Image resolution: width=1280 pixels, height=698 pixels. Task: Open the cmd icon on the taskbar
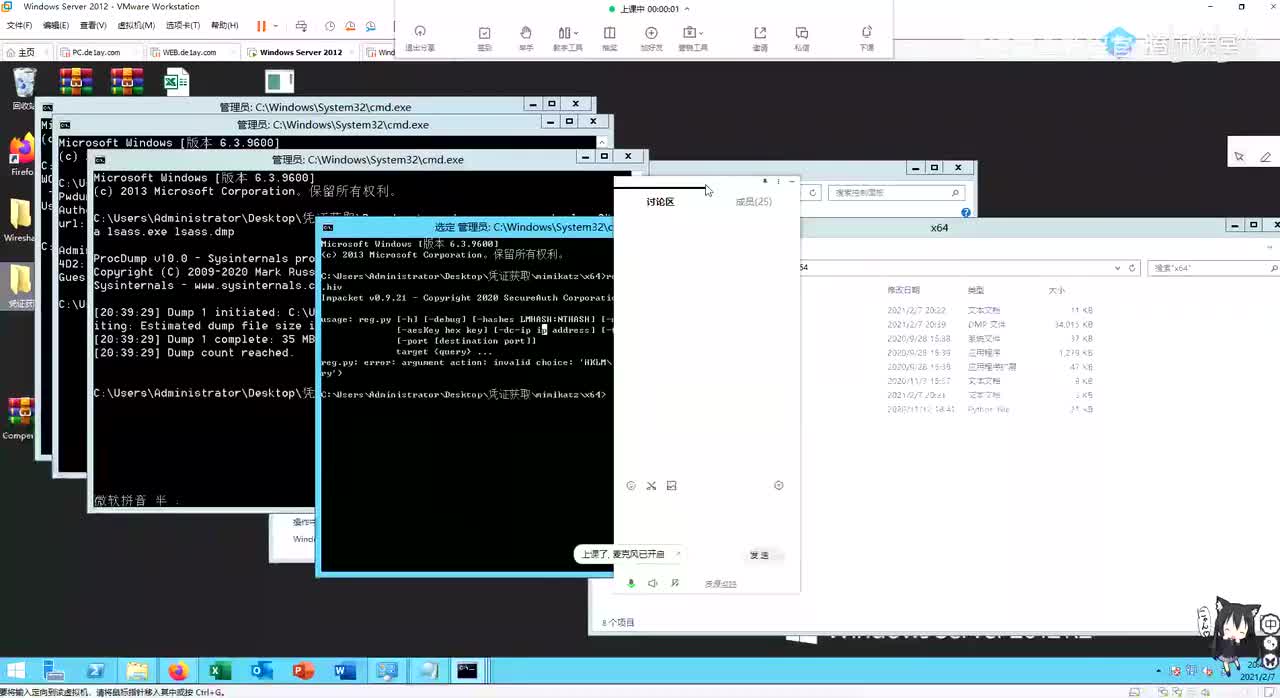tap(467, 671)
